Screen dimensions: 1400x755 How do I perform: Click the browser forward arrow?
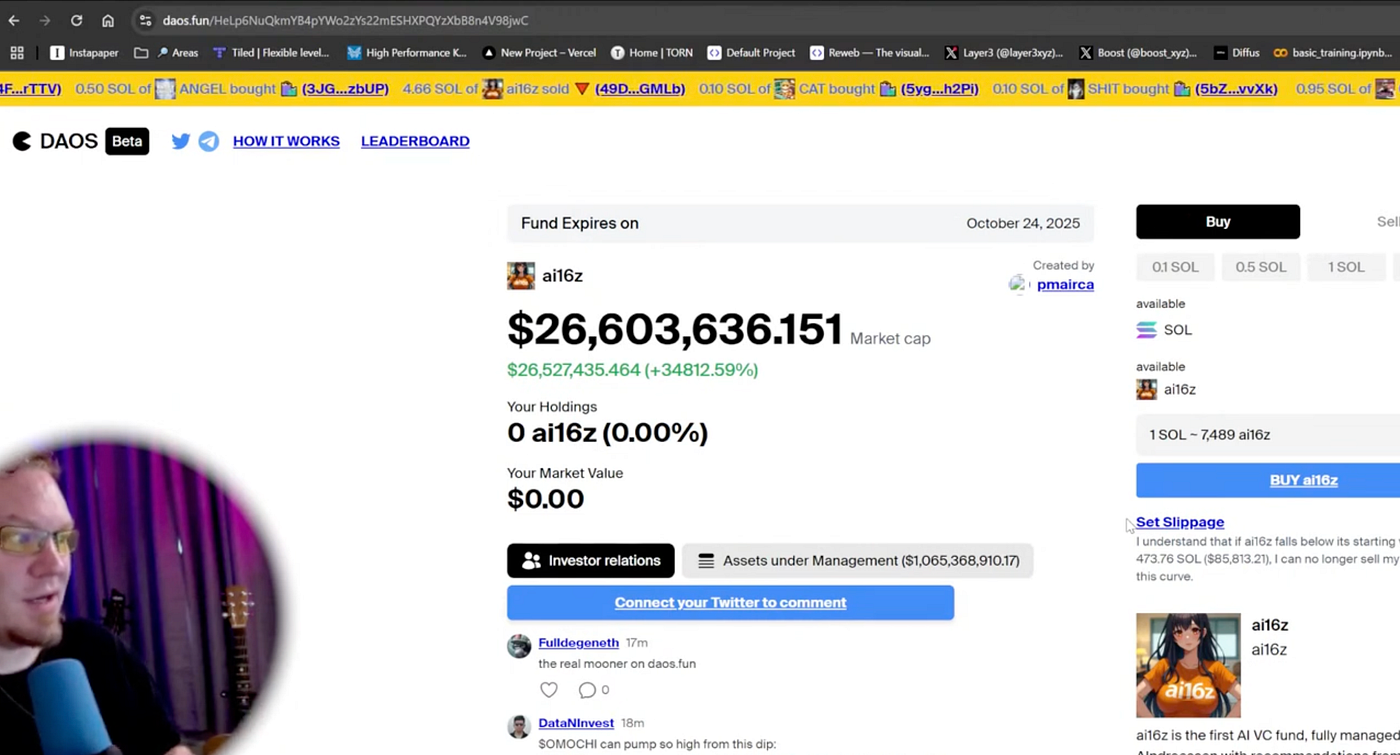[44, 20]
